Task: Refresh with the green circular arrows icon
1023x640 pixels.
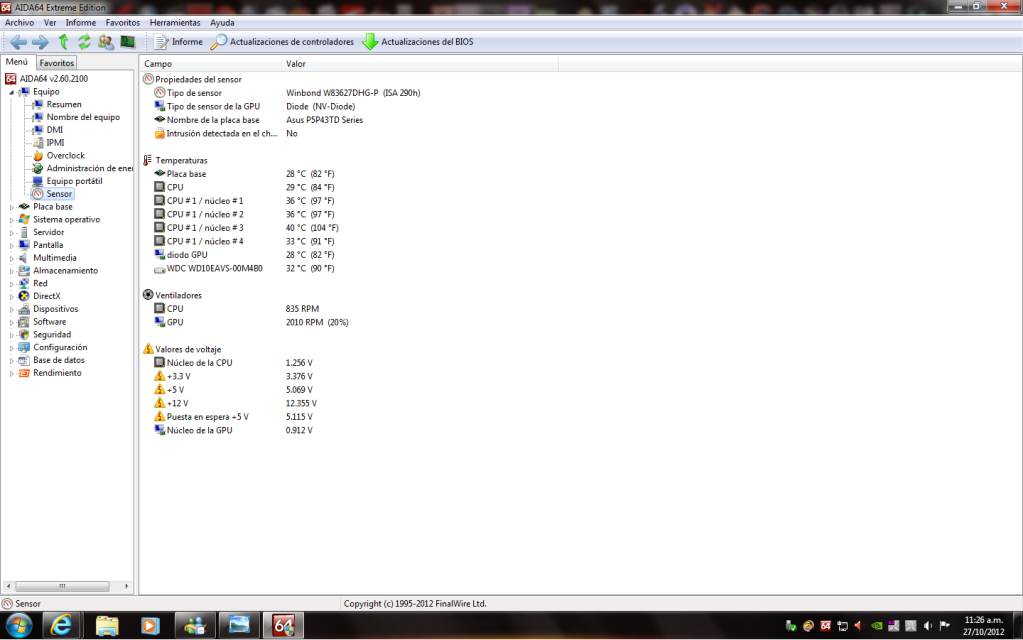Action: (x=84, y=42)
